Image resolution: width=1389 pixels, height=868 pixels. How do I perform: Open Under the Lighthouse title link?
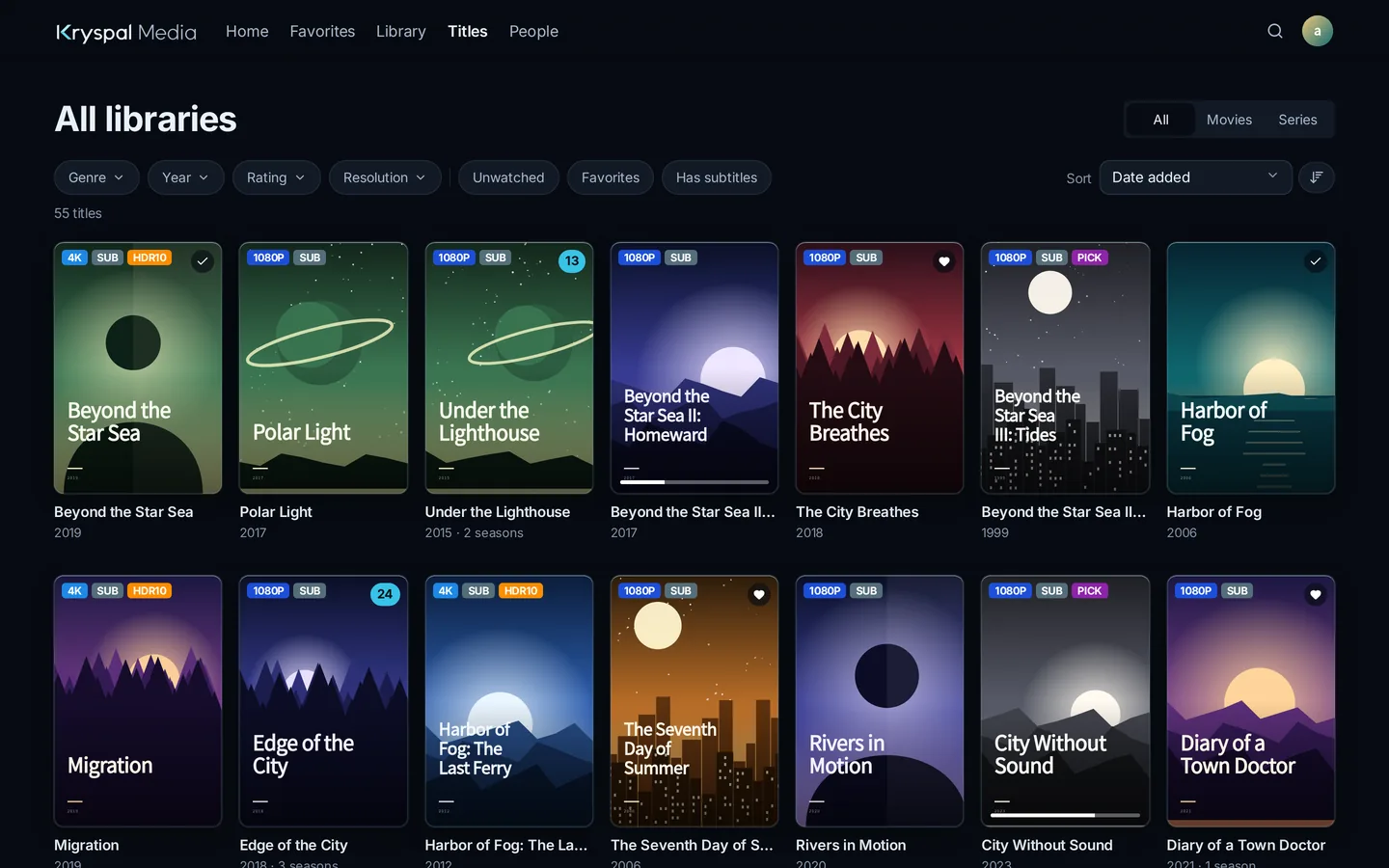[x=498, y=512]
